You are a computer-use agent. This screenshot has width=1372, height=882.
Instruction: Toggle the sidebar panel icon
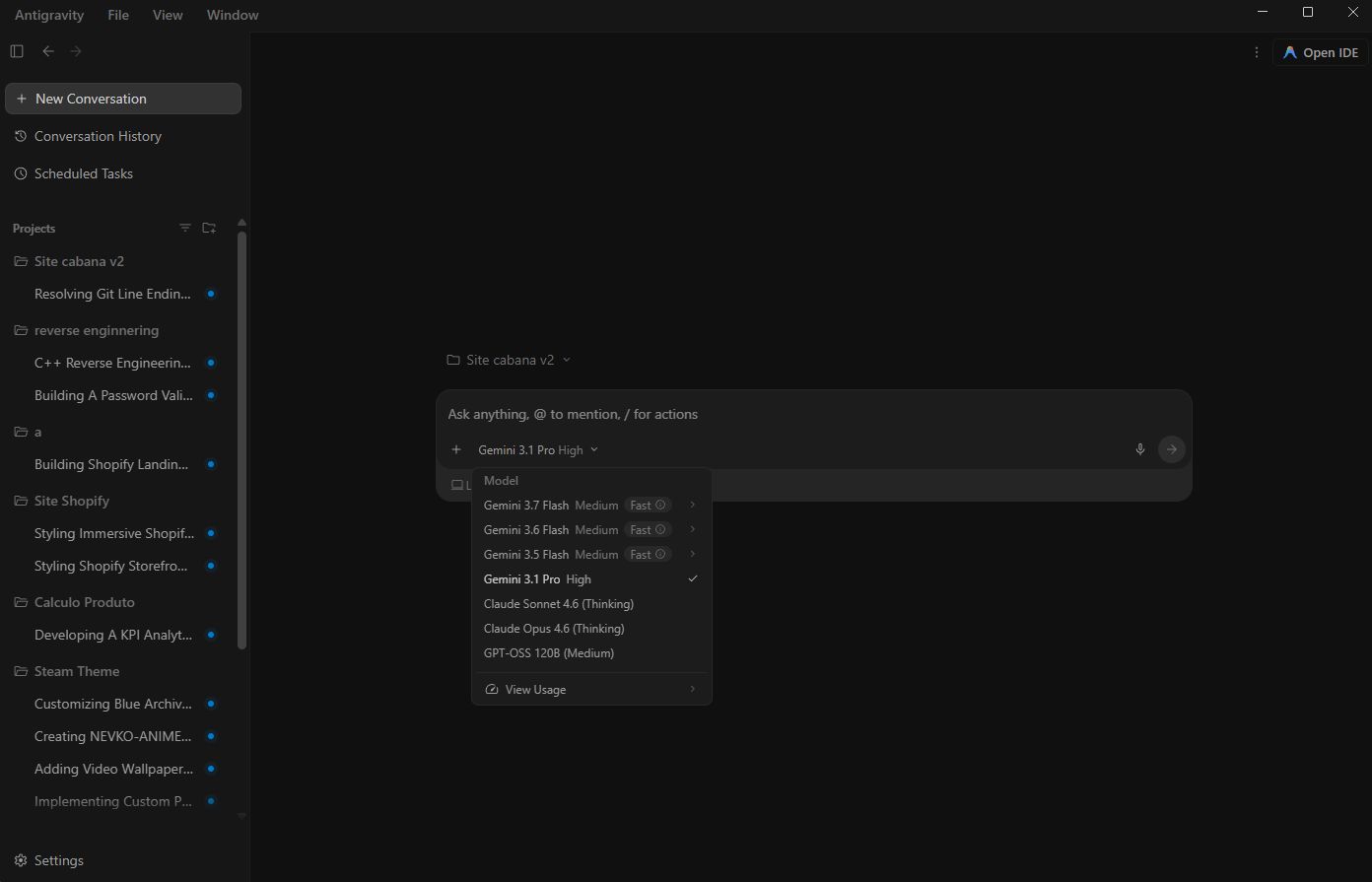pos(17,51)
